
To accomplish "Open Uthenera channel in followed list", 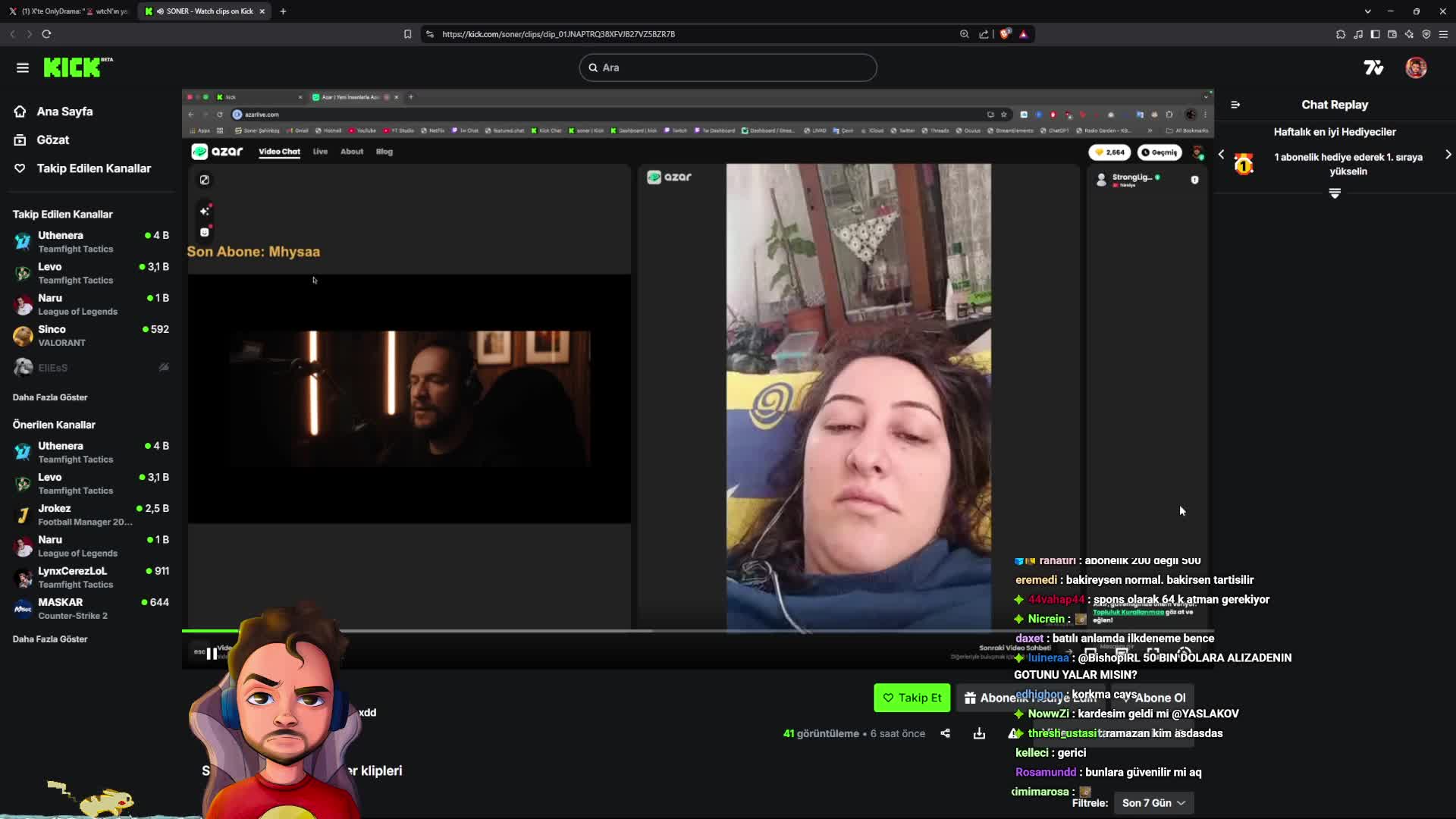I will (61, 236).
